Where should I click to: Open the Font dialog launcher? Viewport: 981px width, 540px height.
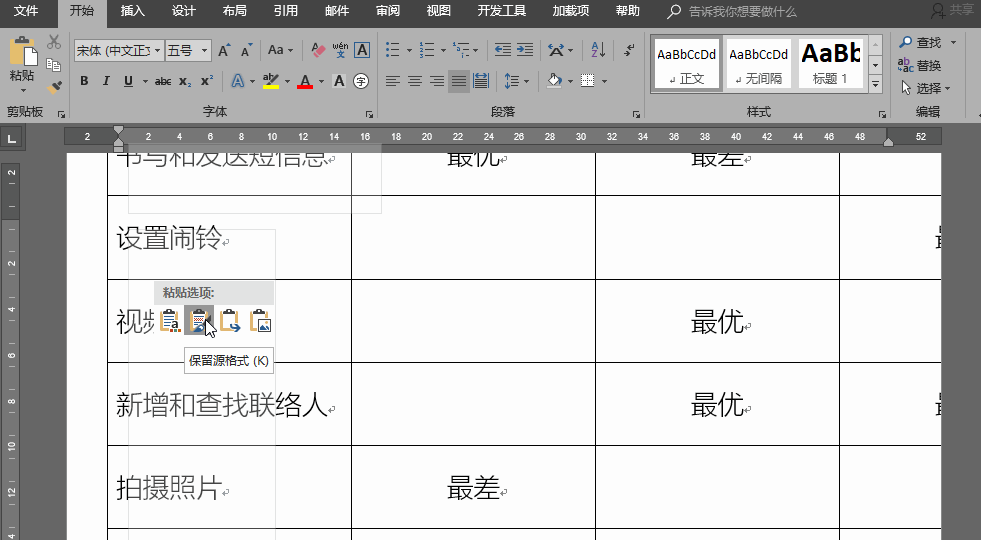369,115
